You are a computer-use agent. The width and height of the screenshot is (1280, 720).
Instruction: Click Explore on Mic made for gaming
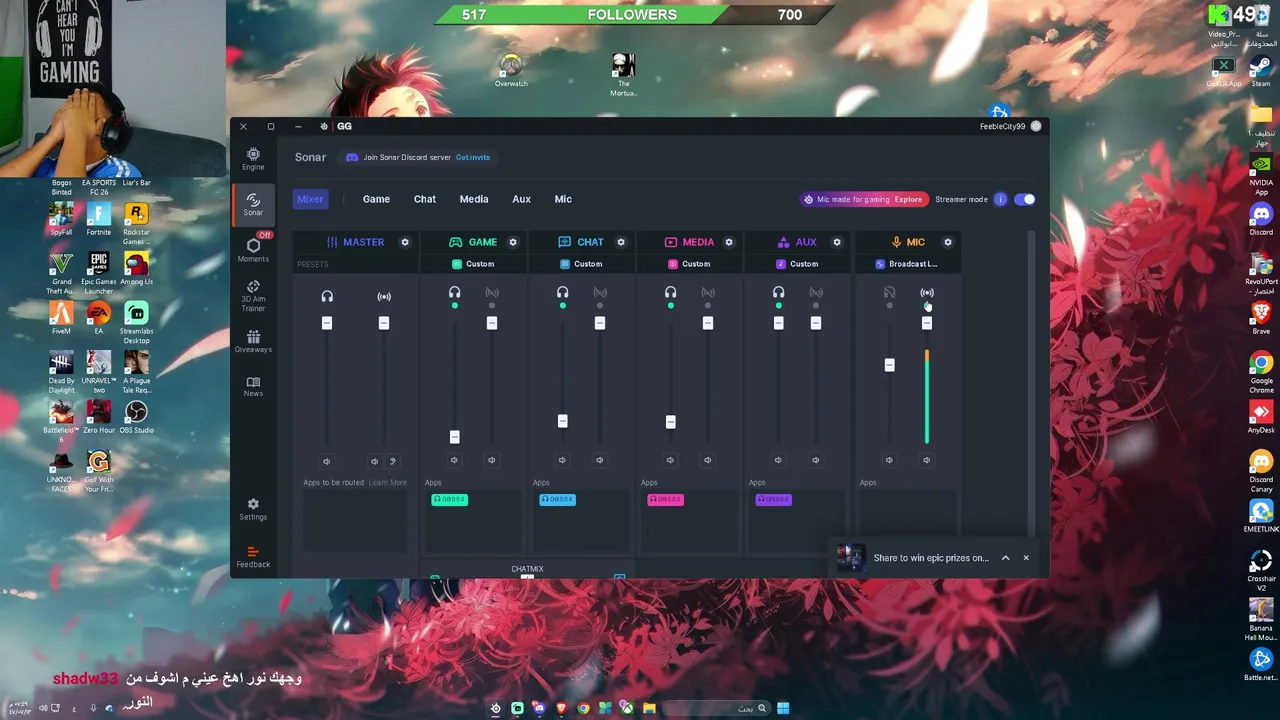click(x=908, y=199)
